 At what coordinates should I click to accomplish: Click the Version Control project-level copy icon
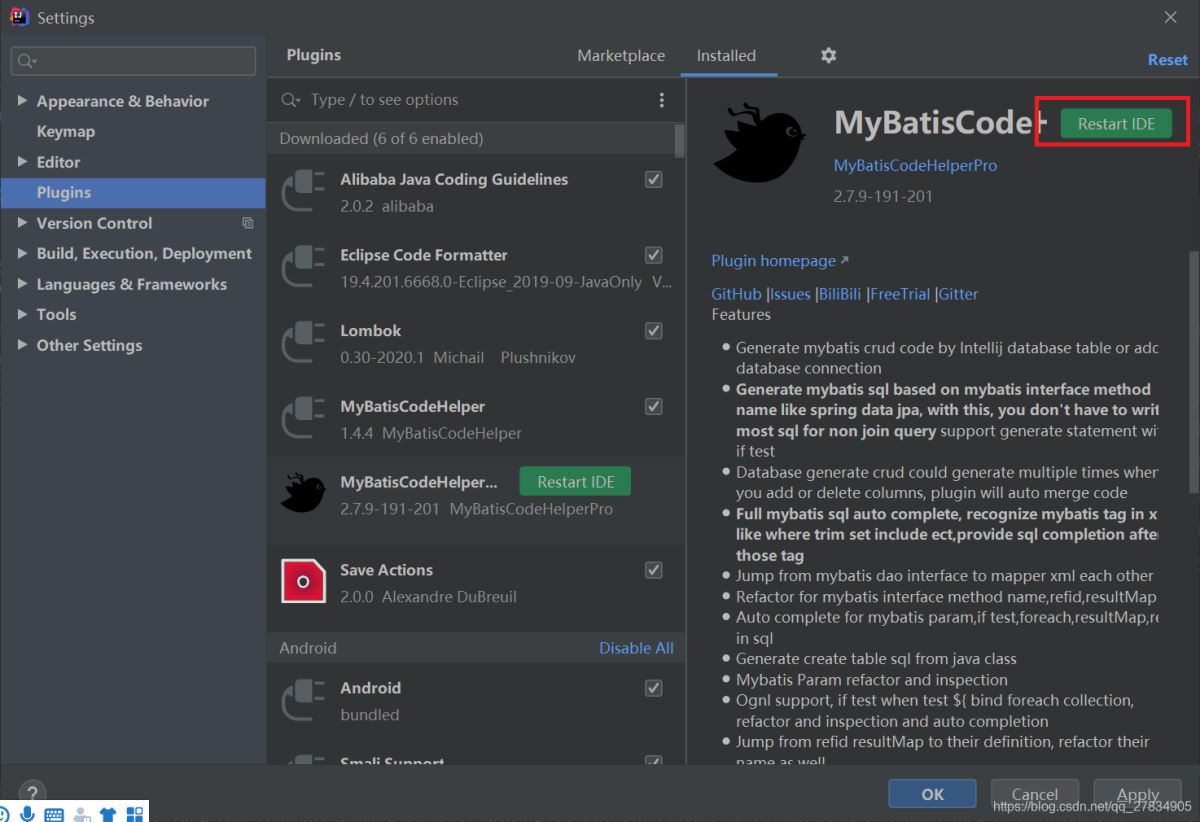click(248, 223)
